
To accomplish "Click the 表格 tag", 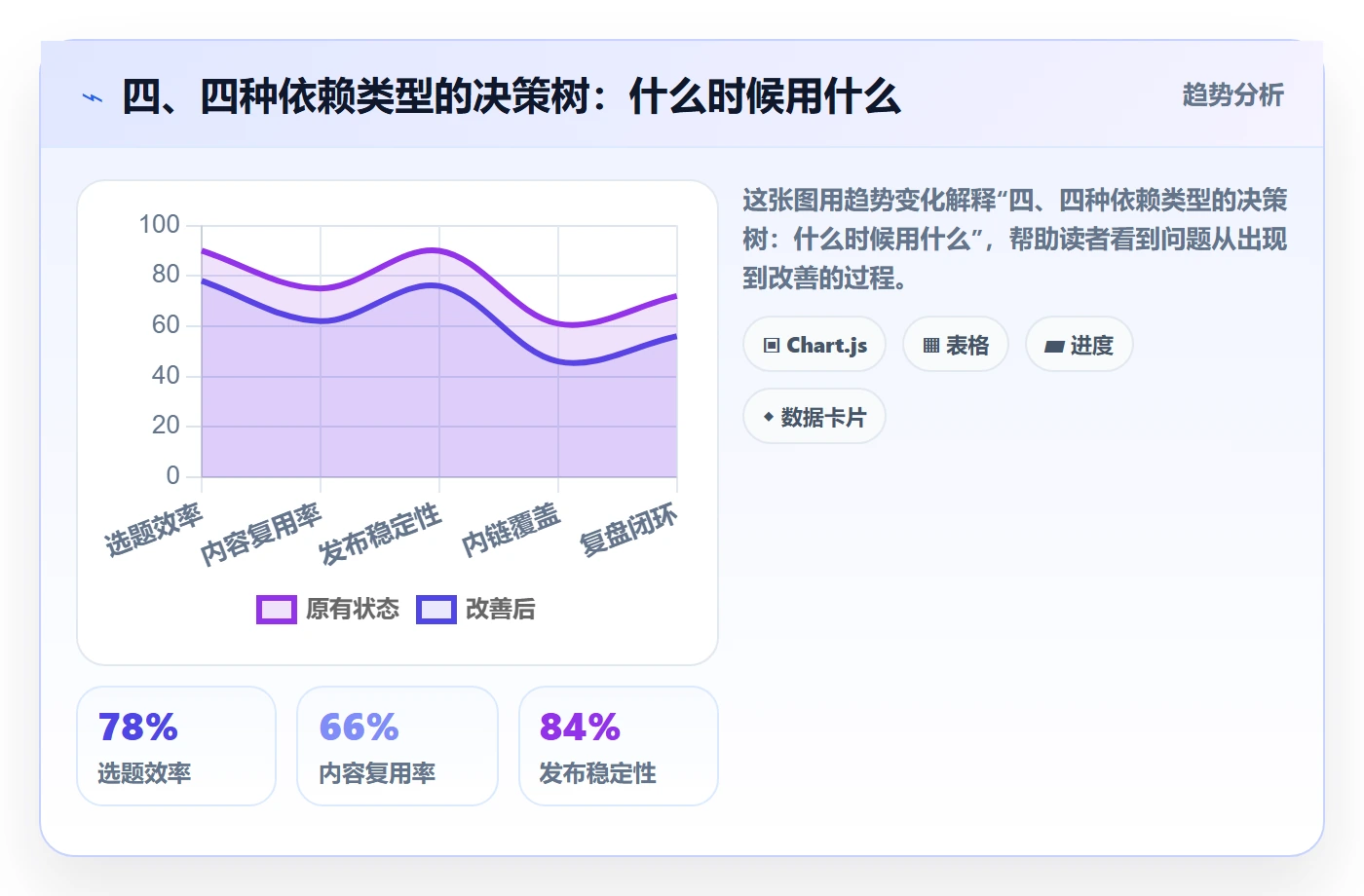I will [956, 344].
